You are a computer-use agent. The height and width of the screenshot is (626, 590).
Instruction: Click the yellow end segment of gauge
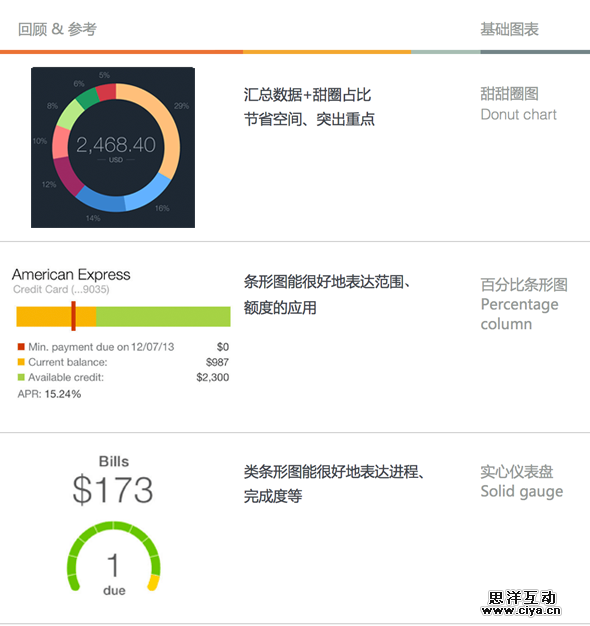[x=153, y=583]
